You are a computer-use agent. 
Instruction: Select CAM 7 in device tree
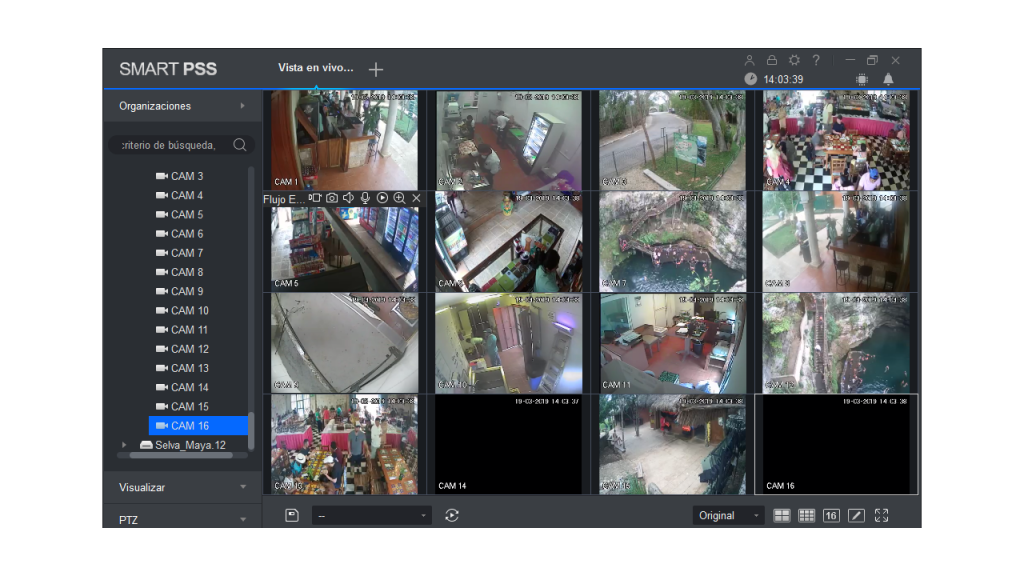coord(180,253)
